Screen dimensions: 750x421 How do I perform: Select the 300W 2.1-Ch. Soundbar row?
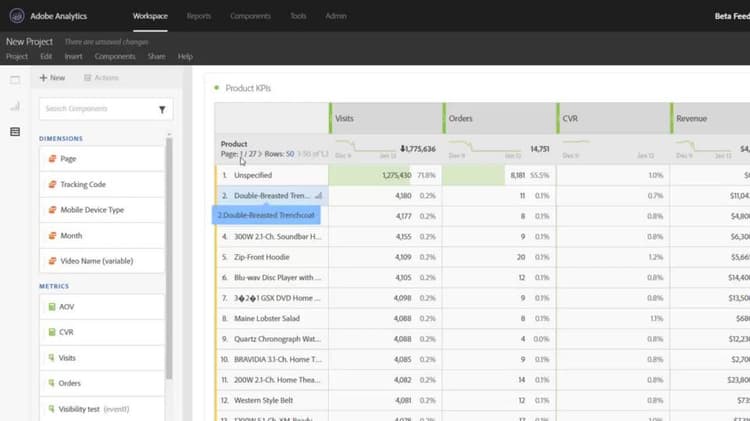coord(272,236)
